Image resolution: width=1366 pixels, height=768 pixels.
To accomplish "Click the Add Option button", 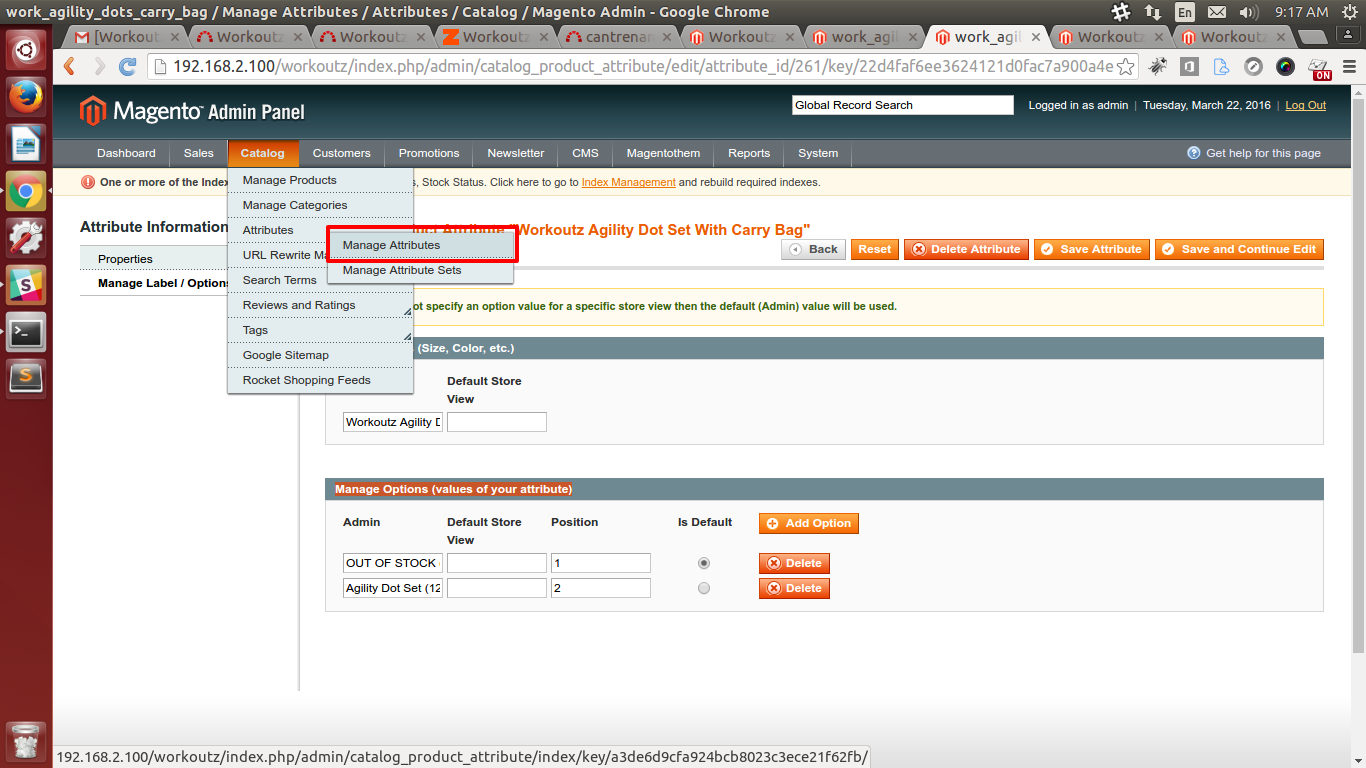I will click(809, 523).
